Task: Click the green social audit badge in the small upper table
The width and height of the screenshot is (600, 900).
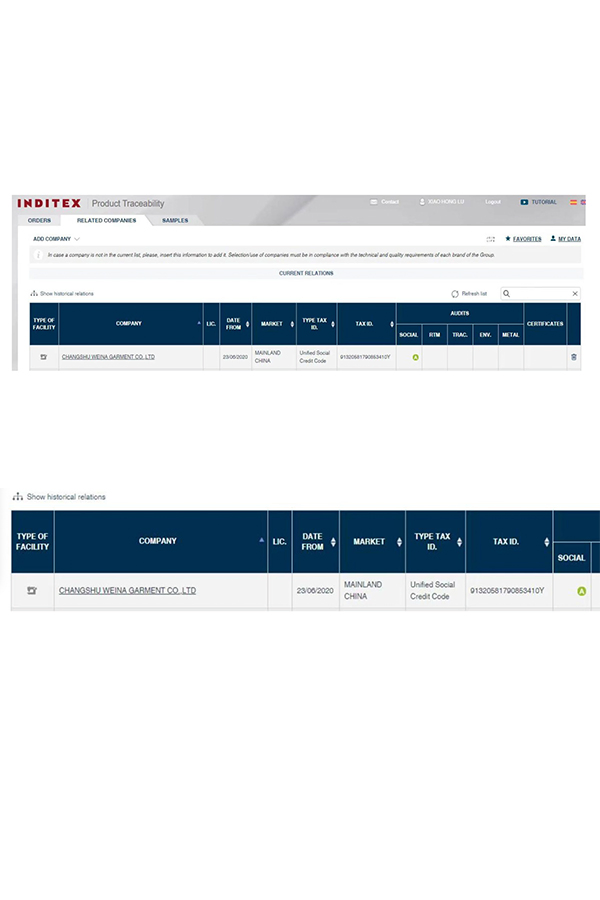Action: [415, 357]
